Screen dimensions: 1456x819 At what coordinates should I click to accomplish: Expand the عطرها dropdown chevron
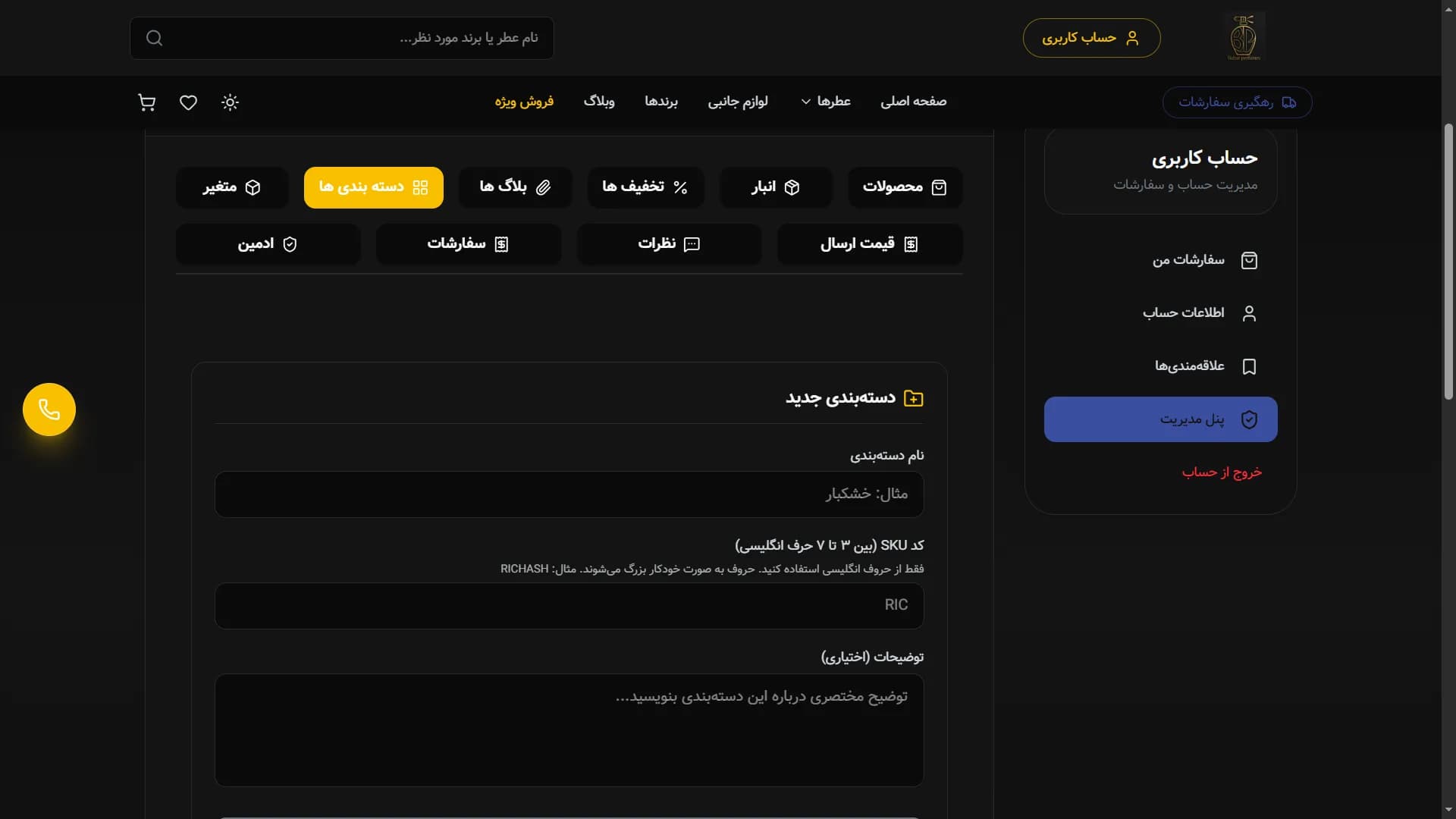pyautogui.click(x=806, y=102)
